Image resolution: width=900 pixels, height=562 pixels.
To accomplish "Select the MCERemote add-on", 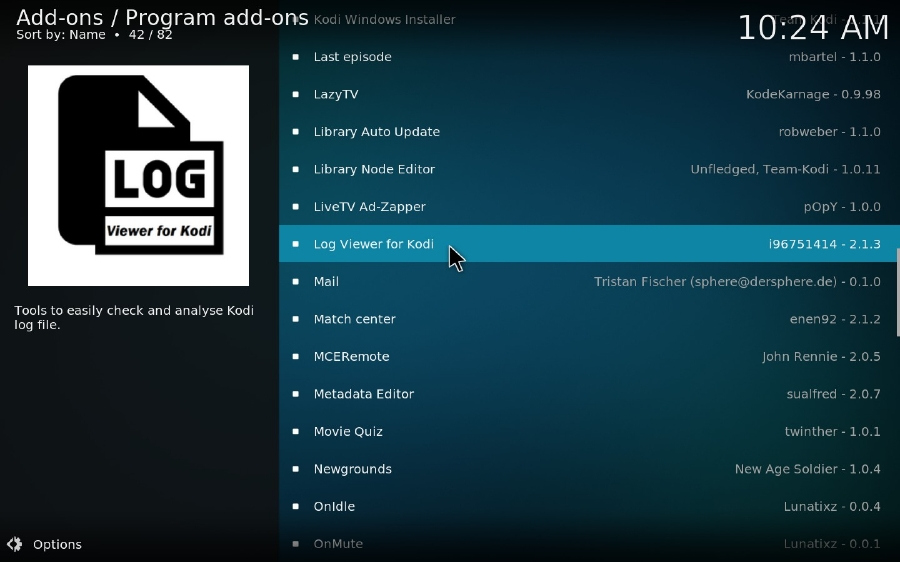I will point(589,356).
